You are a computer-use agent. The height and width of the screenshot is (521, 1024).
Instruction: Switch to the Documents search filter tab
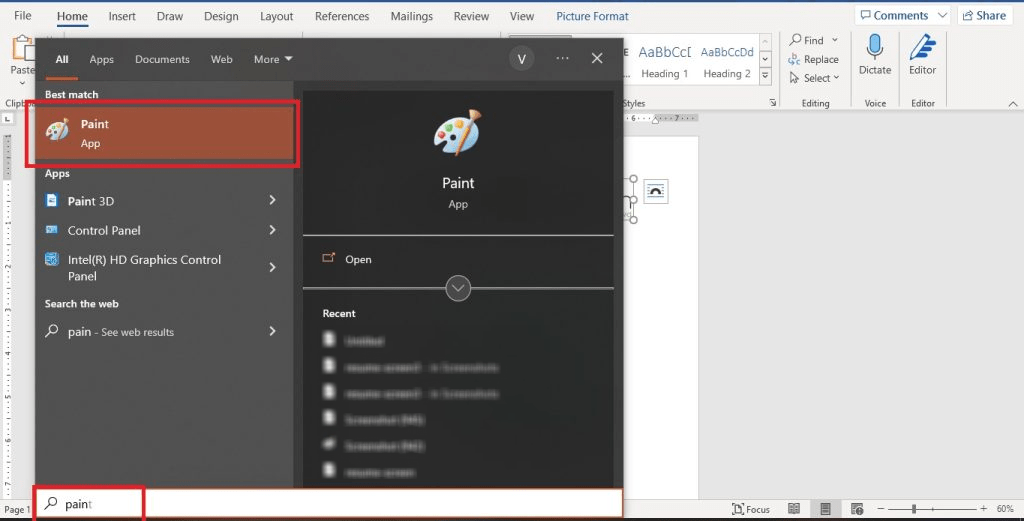click(162, 59)
